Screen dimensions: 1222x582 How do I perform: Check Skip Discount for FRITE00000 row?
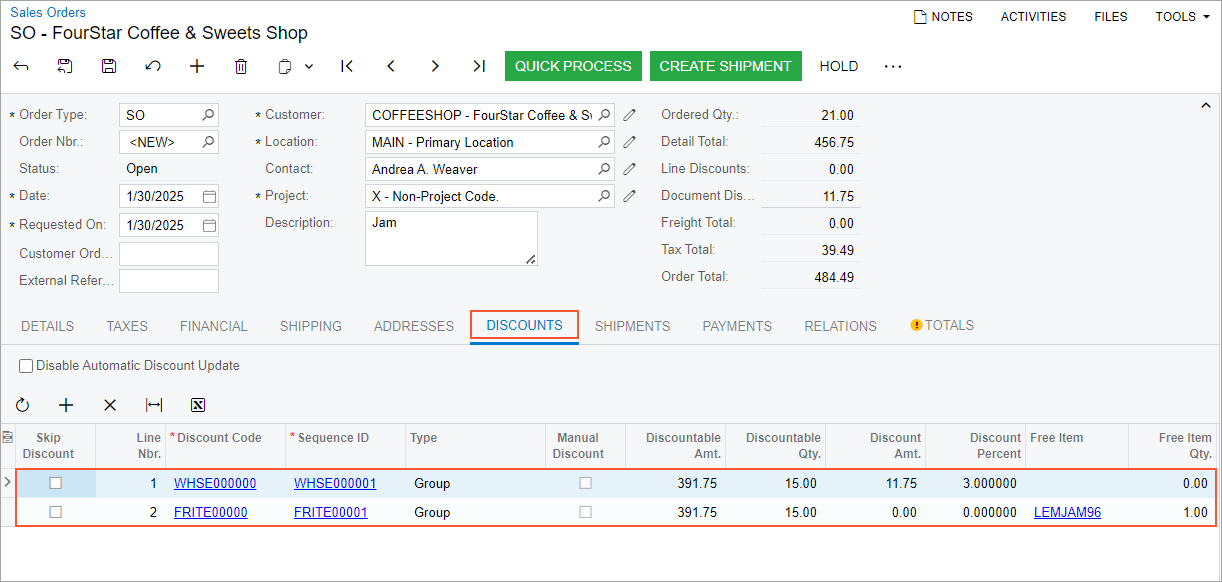tap(56, 512)
